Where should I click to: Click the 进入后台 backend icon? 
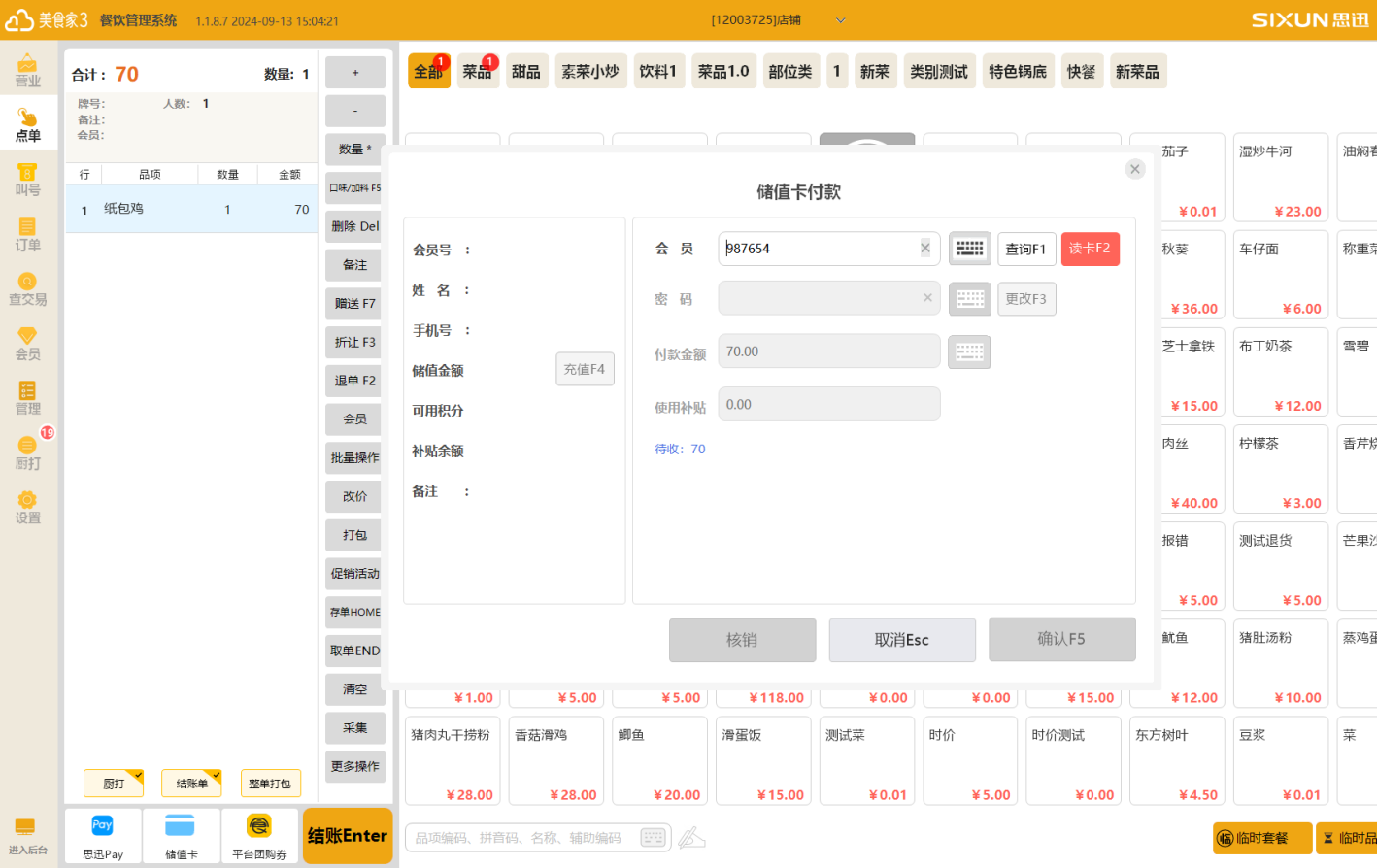pos(27,835)
